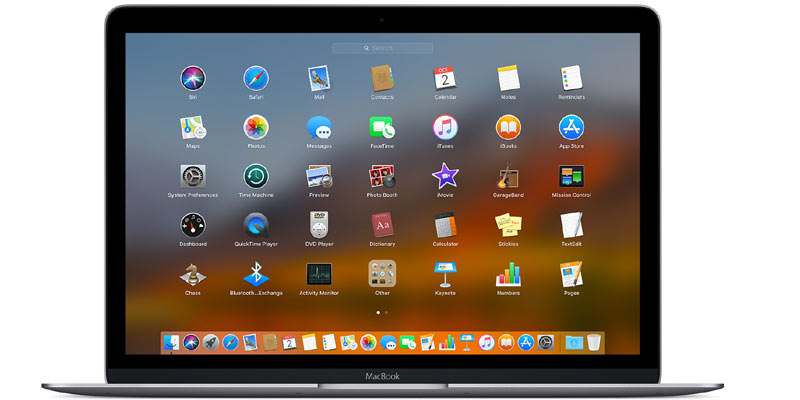
Task: Launch the Photo Booth app
Action: pos(382,177)
